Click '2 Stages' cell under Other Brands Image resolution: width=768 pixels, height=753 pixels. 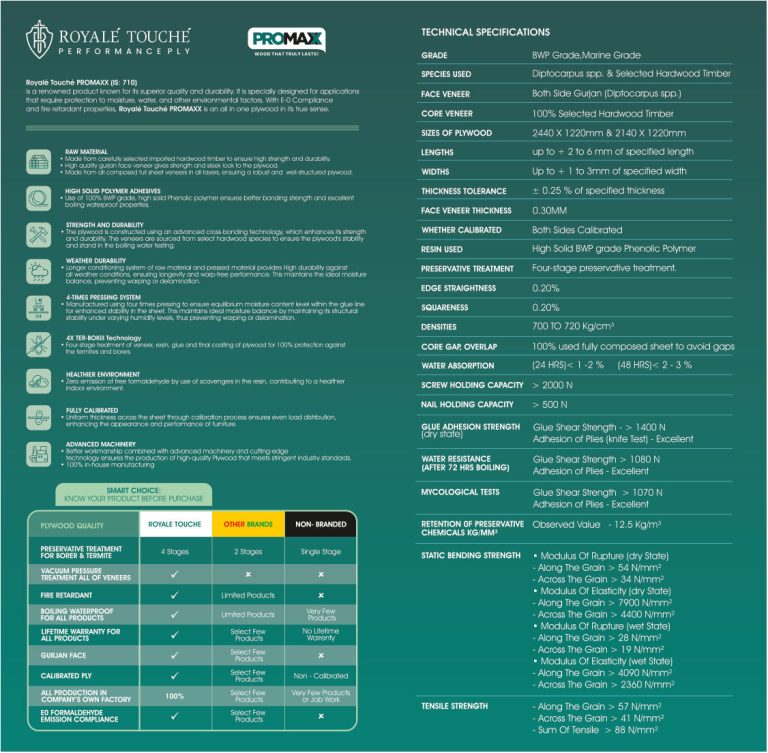pyautogui.click(x=248, y=552)
